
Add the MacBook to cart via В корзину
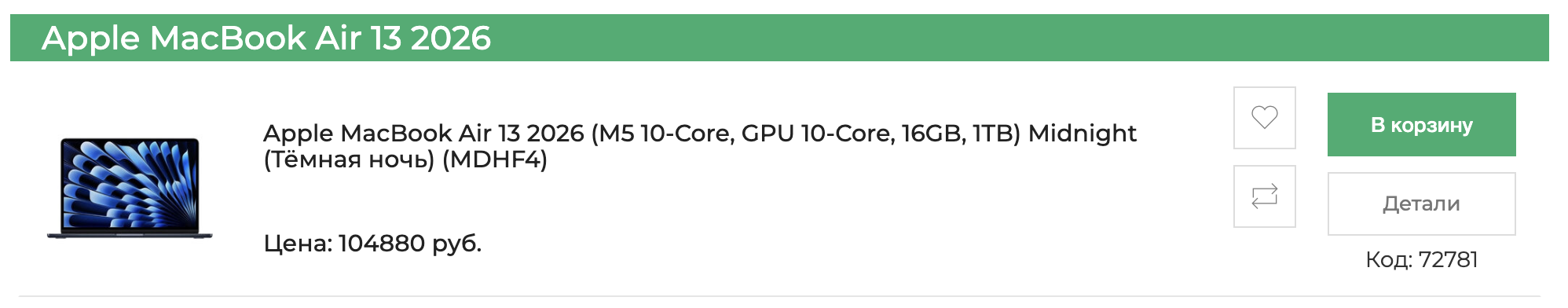[x=1421, y=124]
